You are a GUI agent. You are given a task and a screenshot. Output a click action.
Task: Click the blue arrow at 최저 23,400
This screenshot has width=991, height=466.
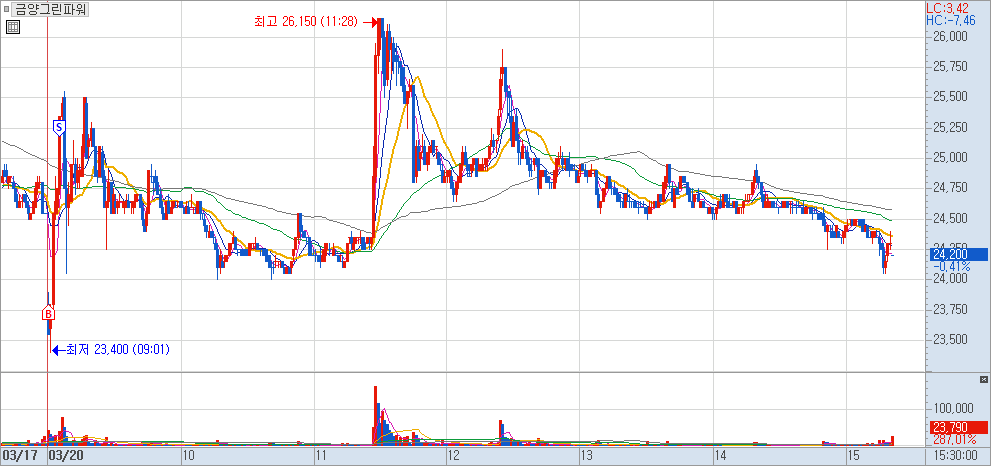[57, 350]
